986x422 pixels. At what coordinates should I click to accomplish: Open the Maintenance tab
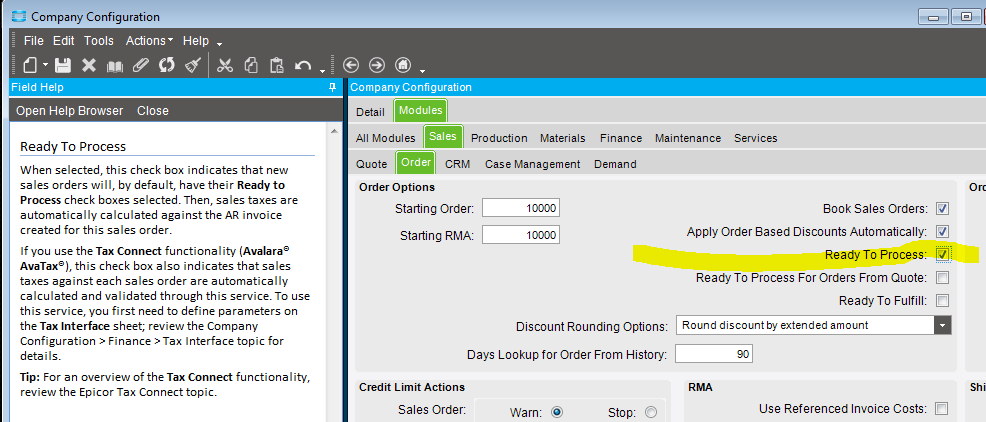tap(688, 138)
